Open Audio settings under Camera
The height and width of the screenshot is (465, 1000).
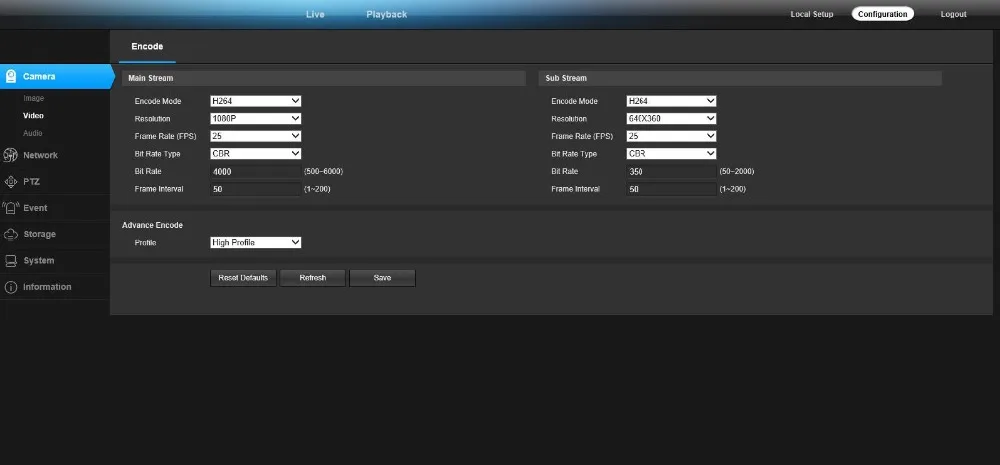coord(33,133)
